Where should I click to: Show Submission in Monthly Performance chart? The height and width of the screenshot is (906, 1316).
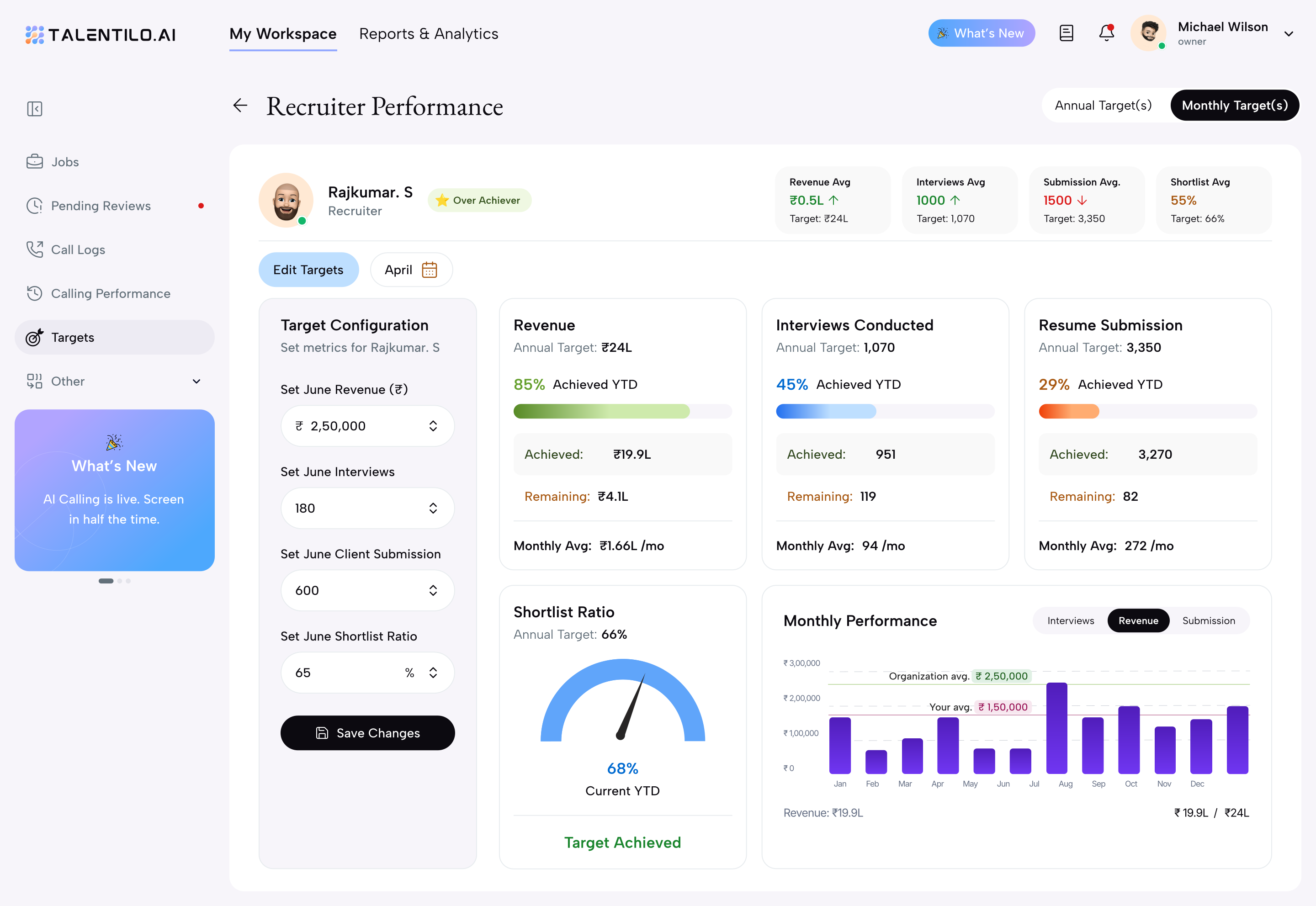[x=1209, y=620]
